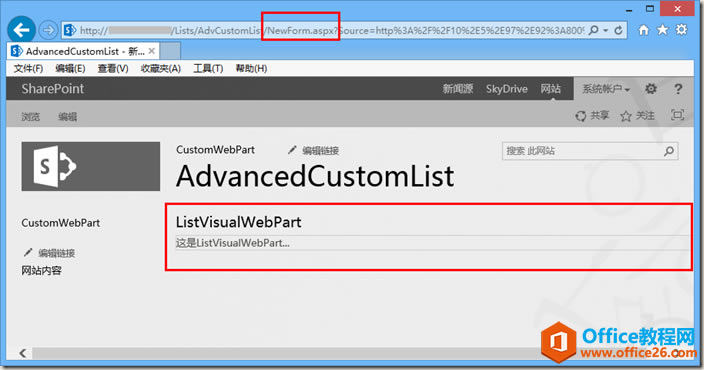Go forward with the browser Forward arrow
Screen dimensions: 704x370
point(48,31)
